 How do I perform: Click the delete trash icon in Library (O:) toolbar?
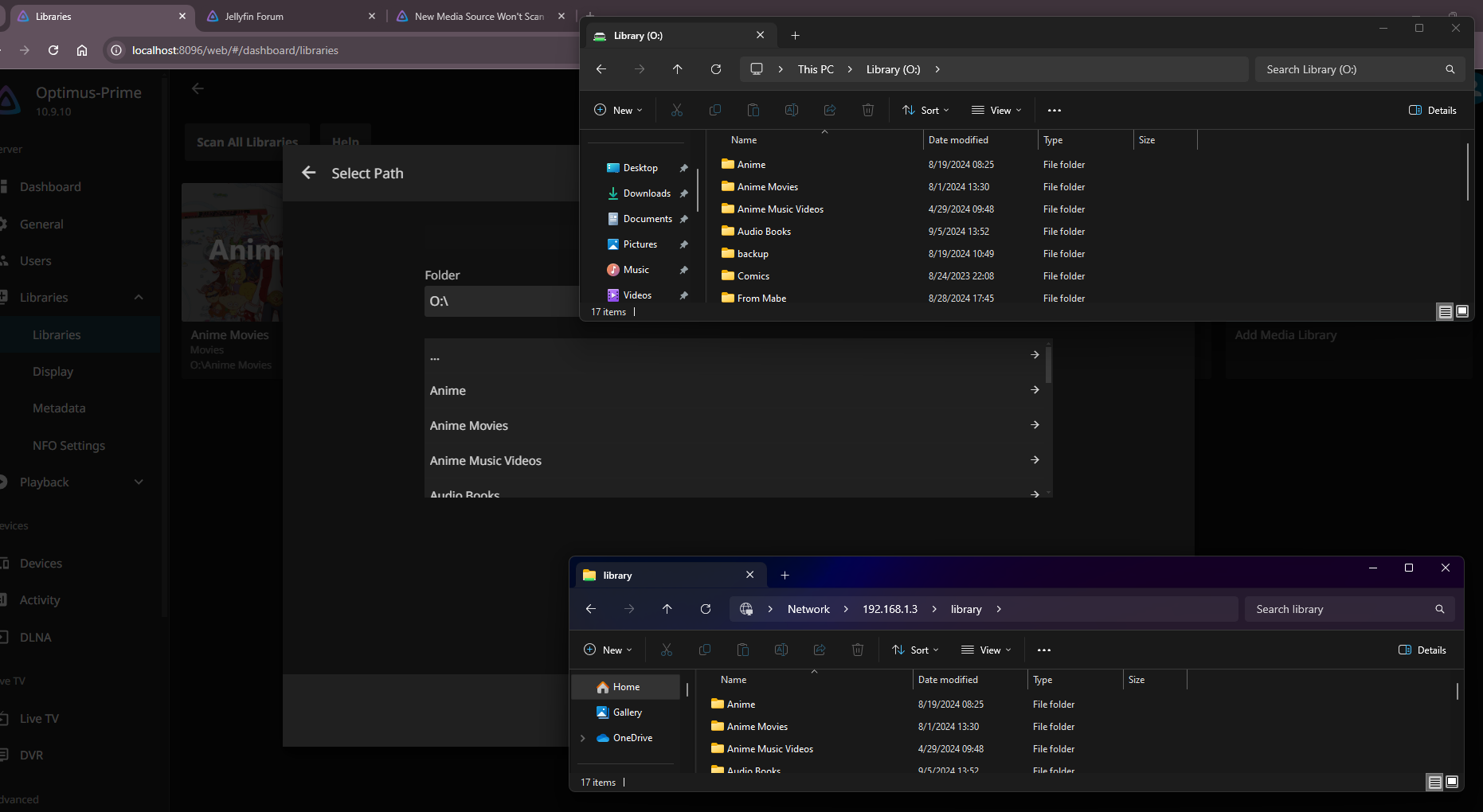coord(867,110)
